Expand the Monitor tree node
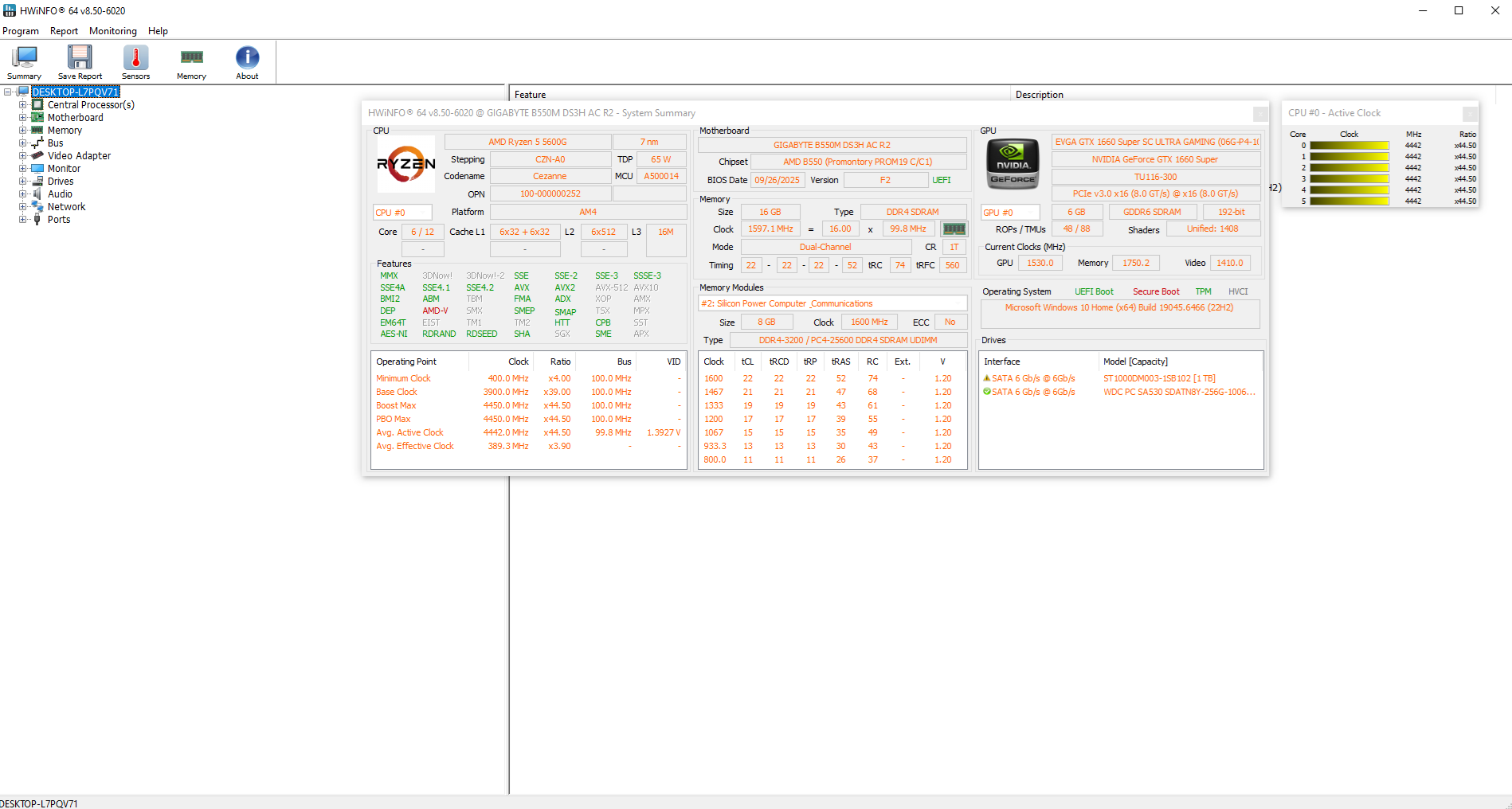1512x809 pixels. [x=23, y=168]
